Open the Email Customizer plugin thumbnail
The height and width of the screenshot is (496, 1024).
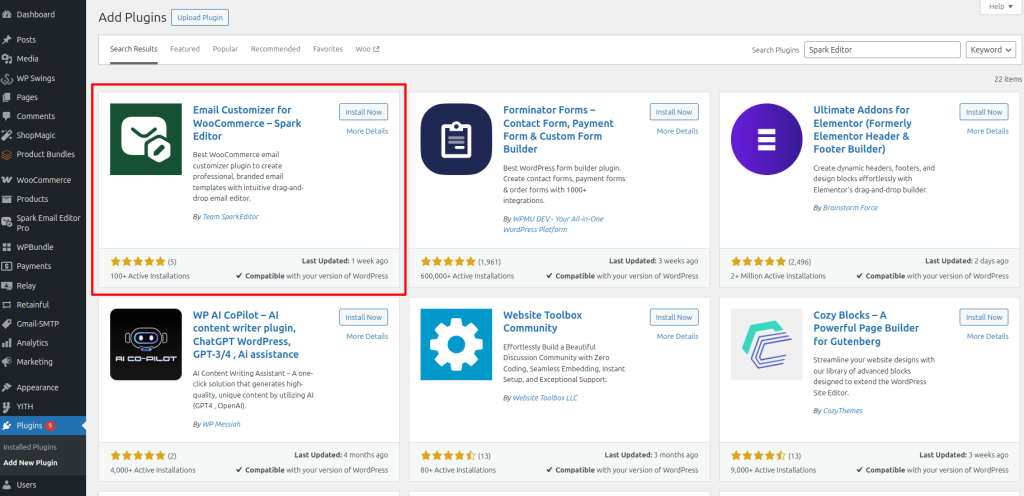[x=146, y=139]
